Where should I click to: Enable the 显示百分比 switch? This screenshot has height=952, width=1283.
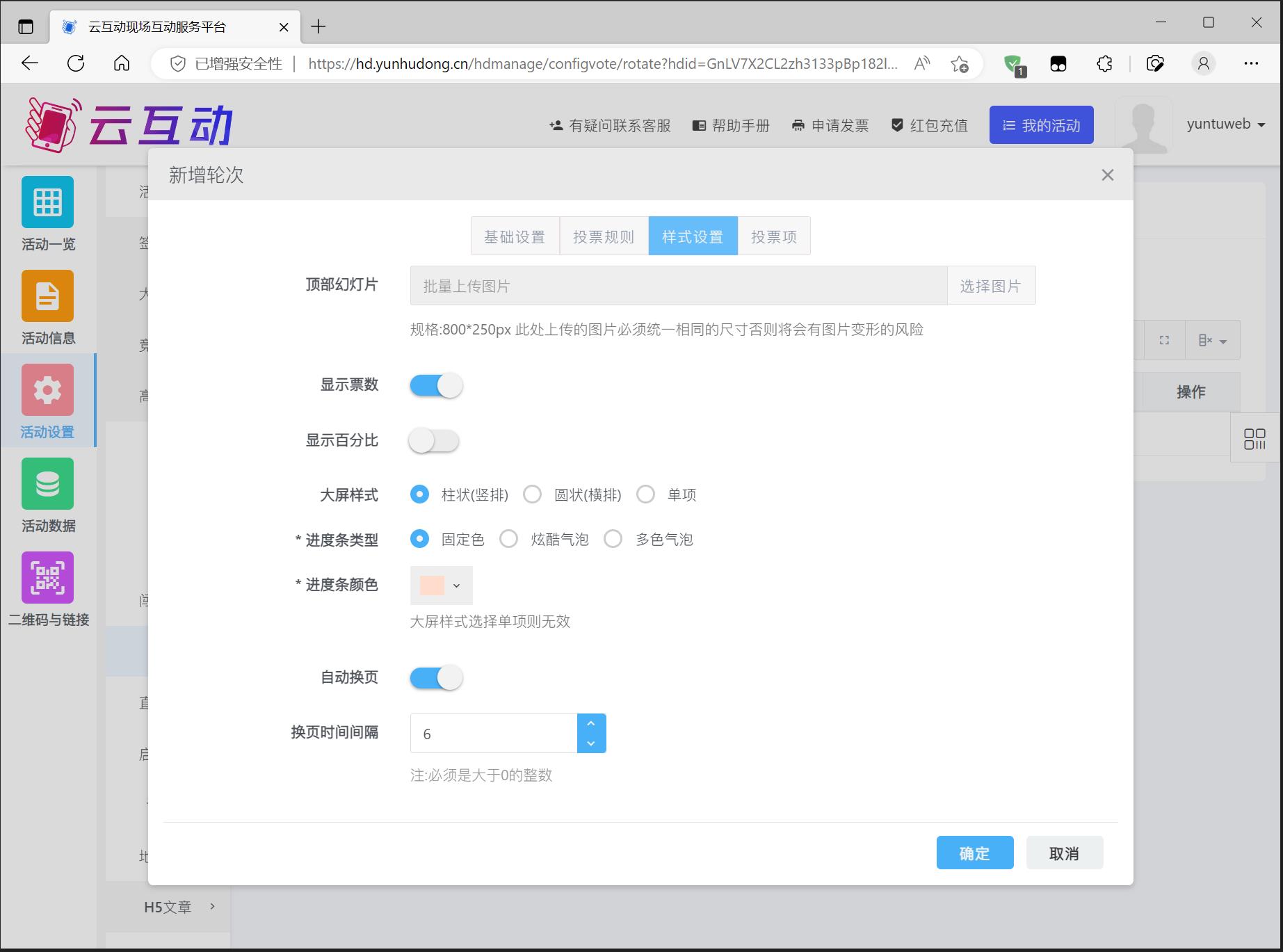434,441
